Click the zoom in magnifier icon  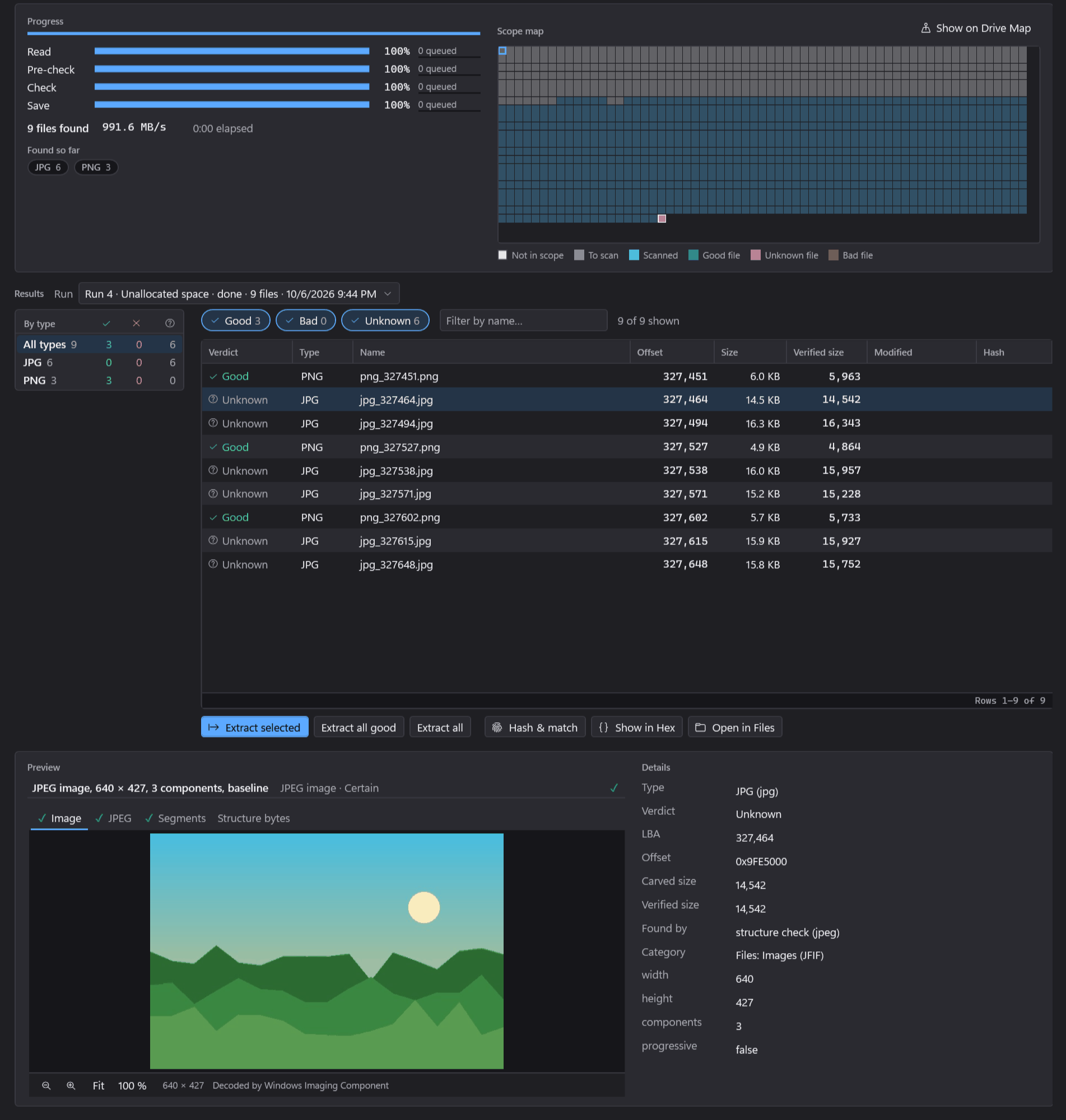click(x=71, y=1085)
